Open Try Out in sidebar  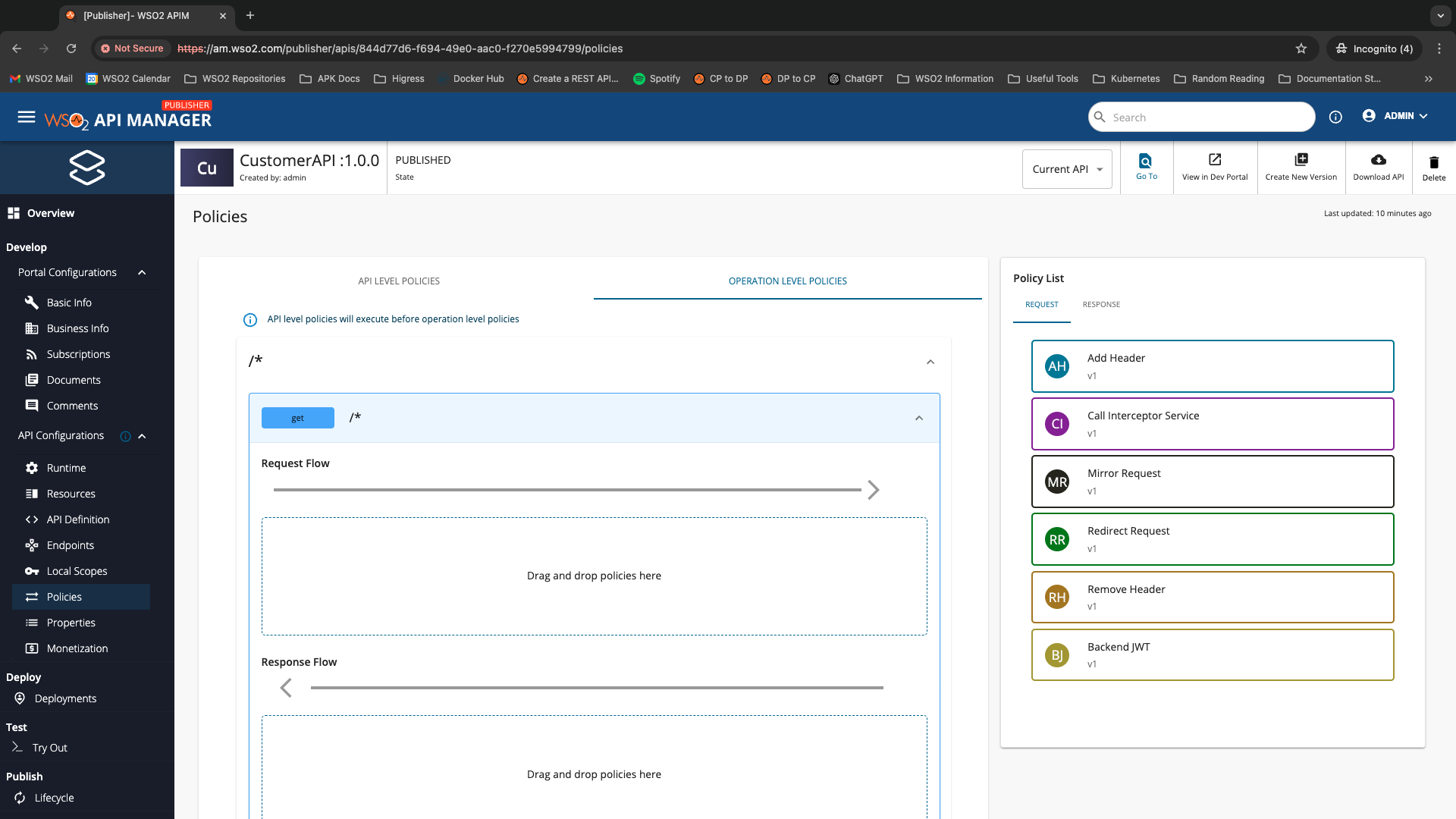pyautogui.click(x=49, y=748)
